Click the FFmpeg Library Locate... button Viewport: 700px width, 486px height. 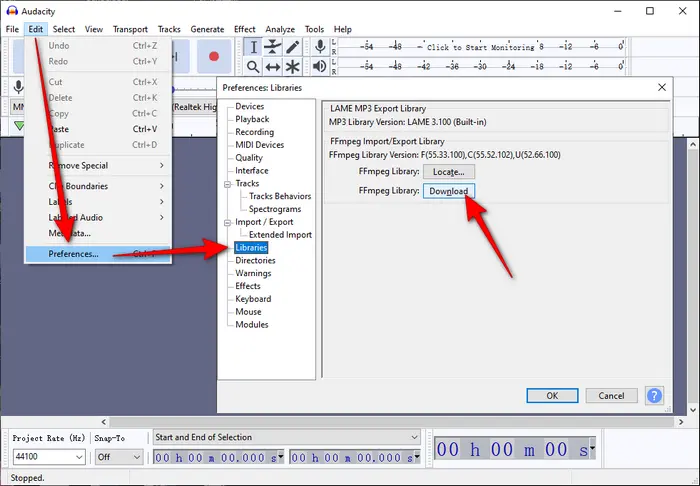[449, 172]
